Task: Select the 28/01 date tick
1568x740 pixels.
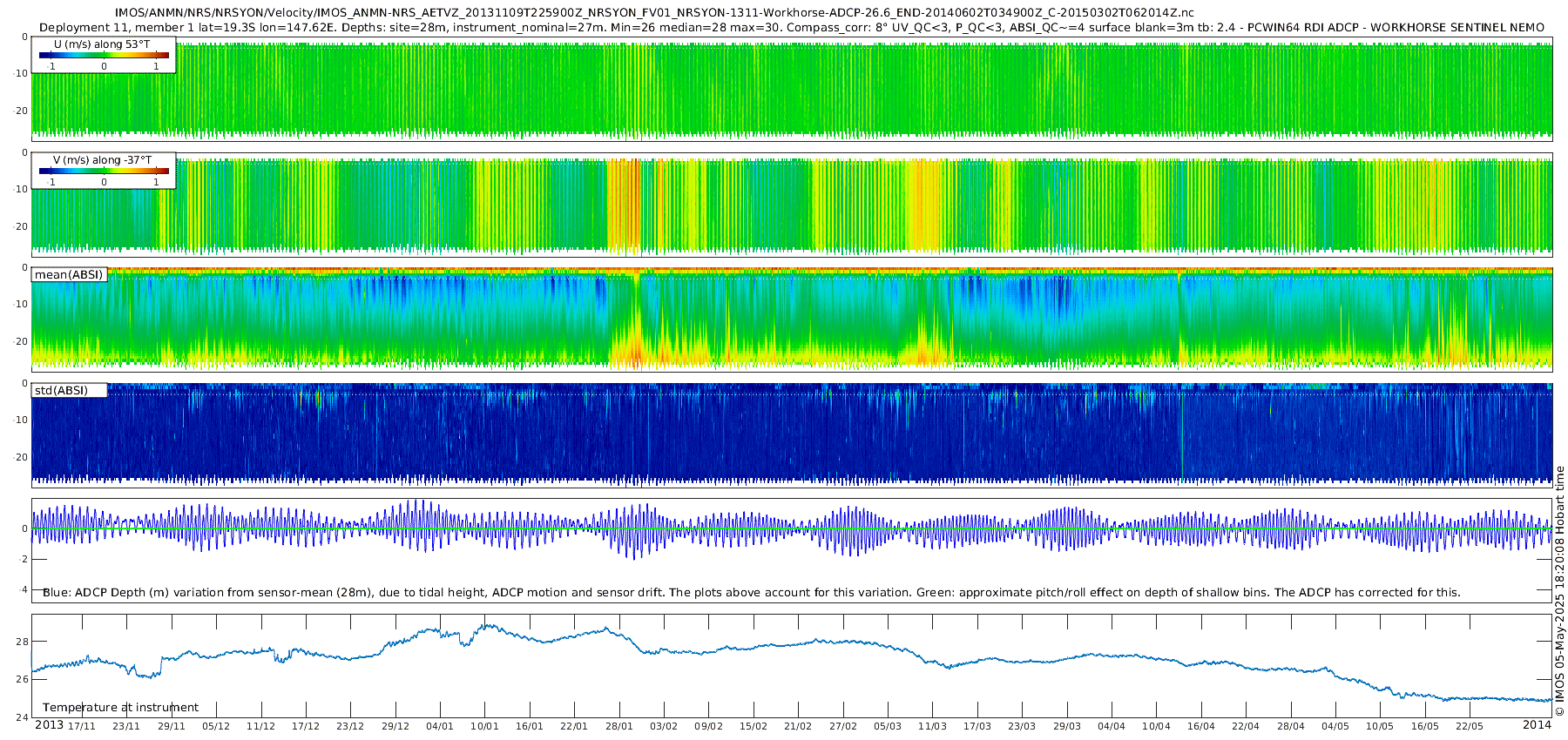Action: coord(618,726)
